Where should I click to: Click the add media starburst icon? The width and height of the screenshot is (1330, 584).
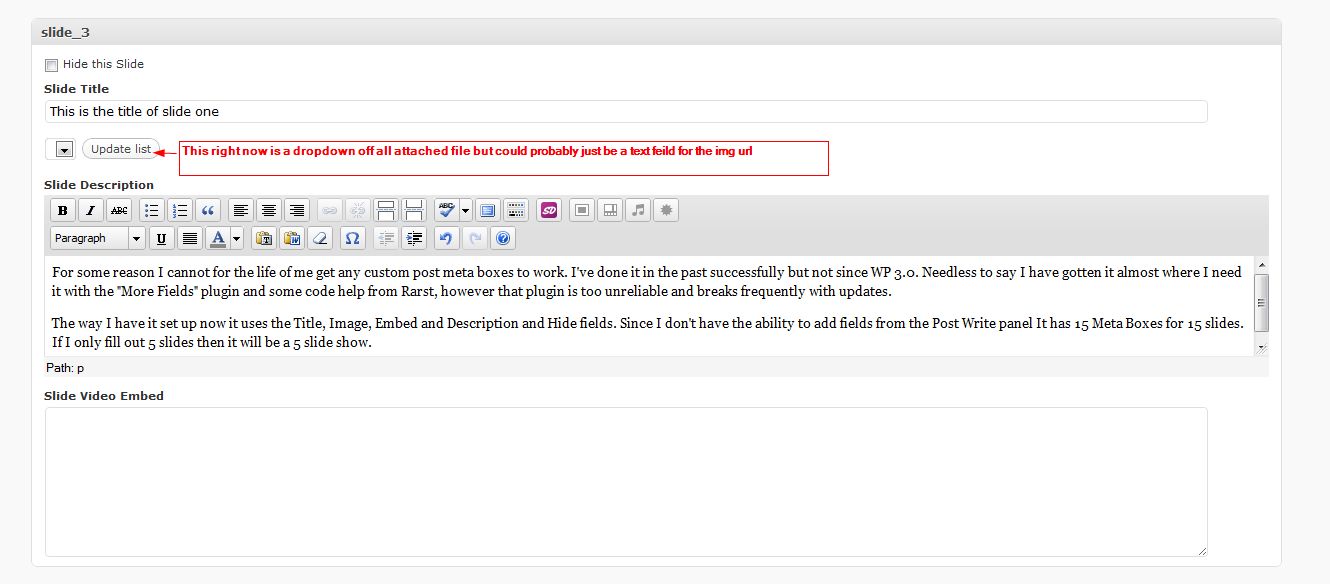(666, 210)
